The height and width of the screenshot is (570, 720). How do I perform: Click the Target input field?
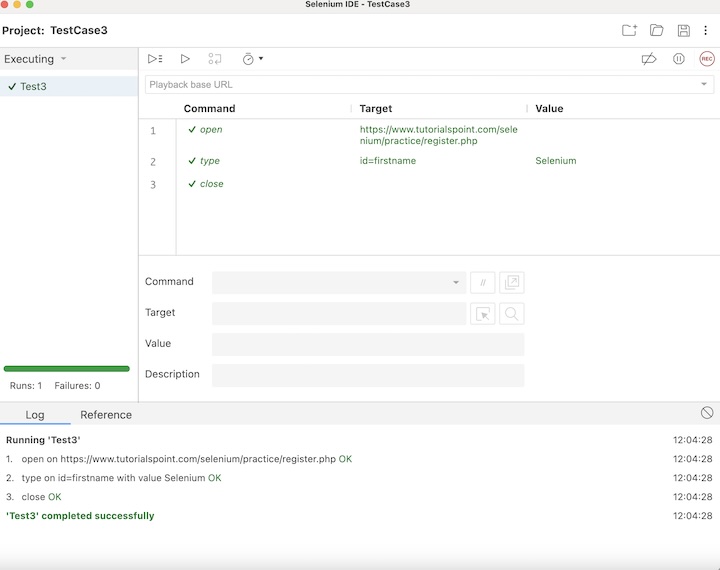[x=339, y=313]
